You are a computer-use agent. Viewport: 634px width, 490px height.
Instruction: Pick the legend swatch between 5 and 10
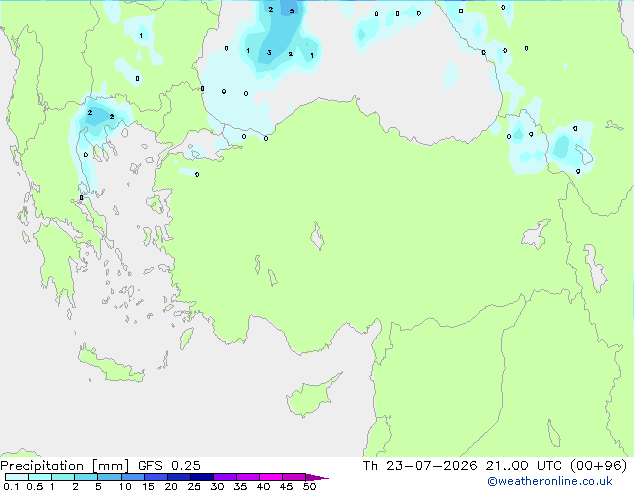coord(109,477)
